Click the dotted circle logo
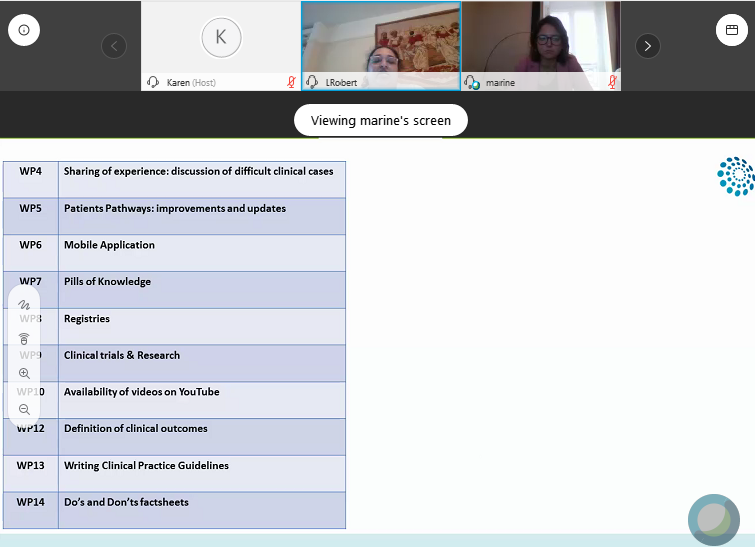This screenshot has width=755, height=547. click(736, 176)
